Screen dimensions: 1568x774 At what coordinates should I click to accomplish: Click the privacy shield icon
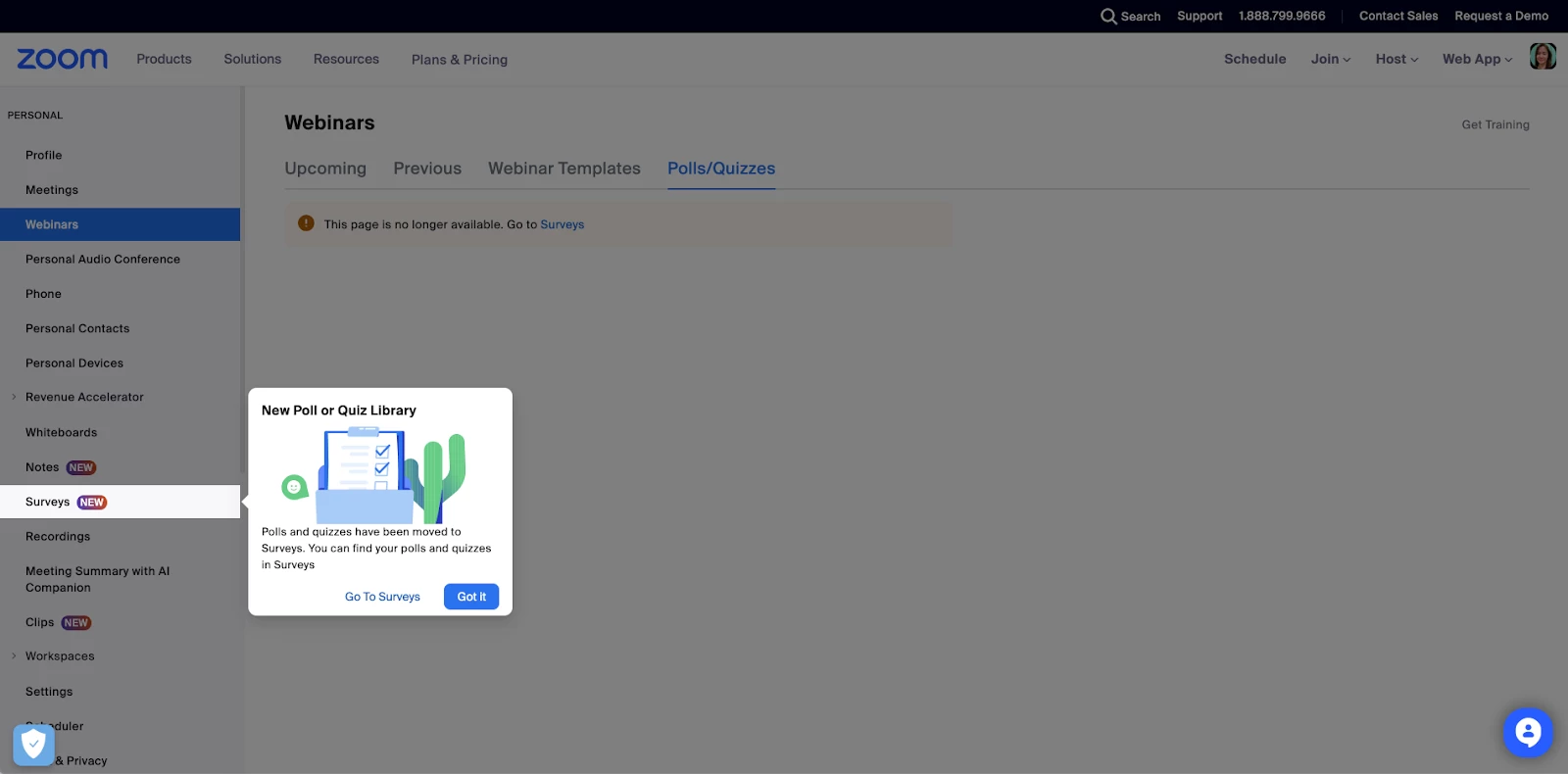(33, 745)
